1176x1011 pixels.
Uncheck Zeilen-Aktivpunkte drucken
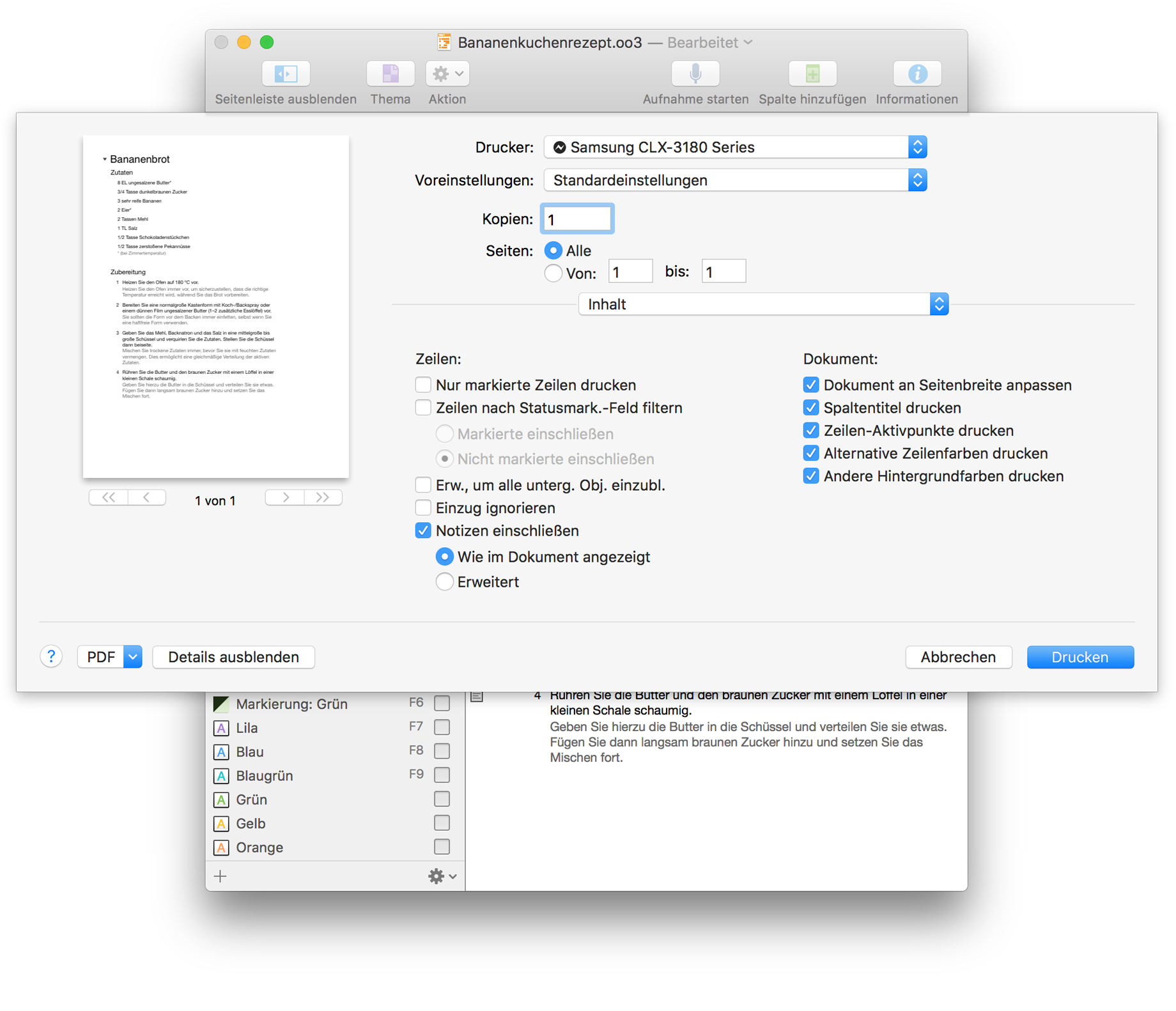tap(811, 431)
